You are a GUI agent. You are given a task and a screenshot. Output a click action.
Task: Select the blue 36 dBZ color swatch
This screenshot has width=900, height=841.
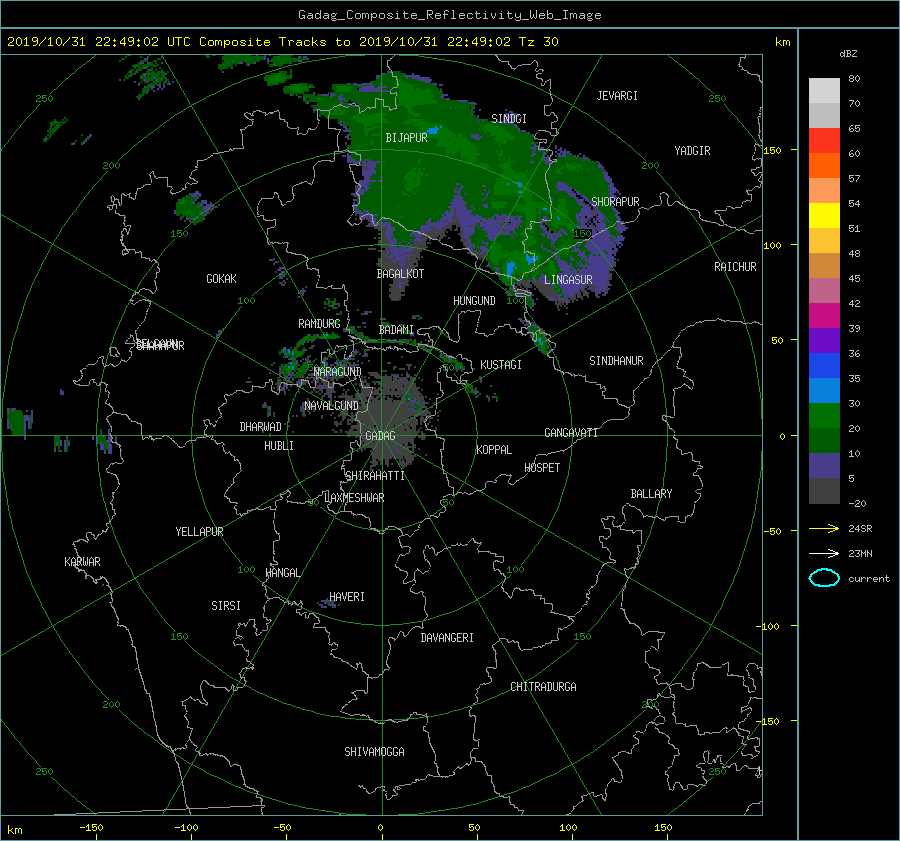pyautogui.click(x=824, y=365)
